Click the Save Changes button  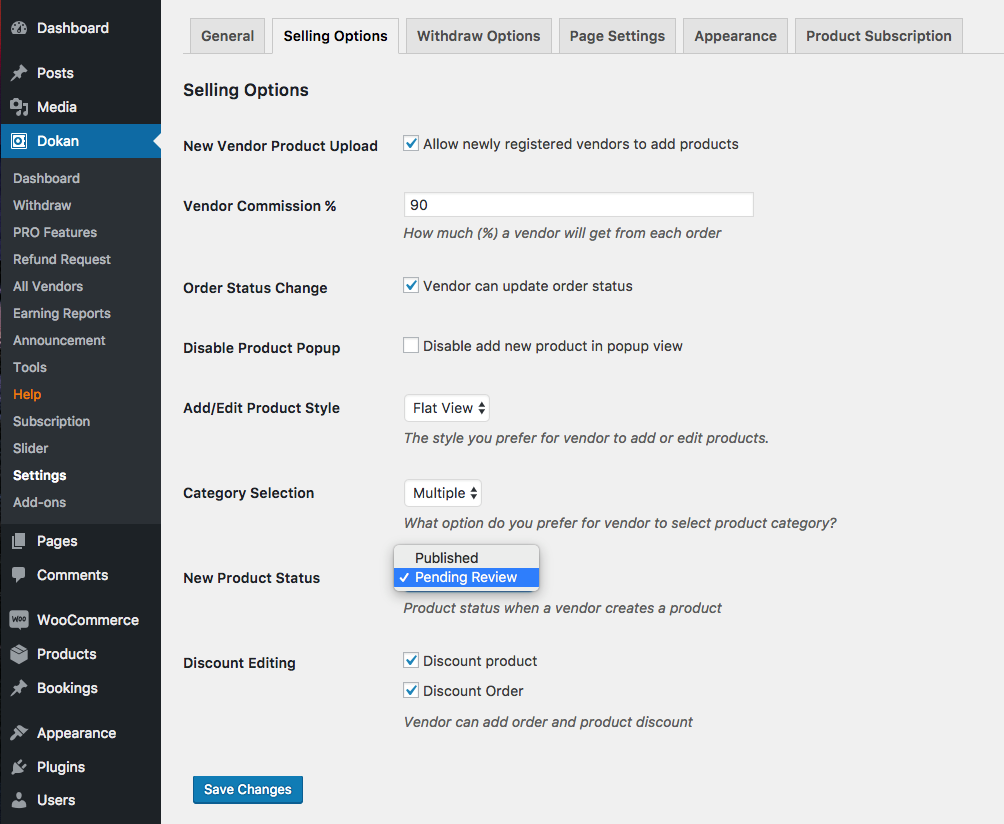(248, 789)
